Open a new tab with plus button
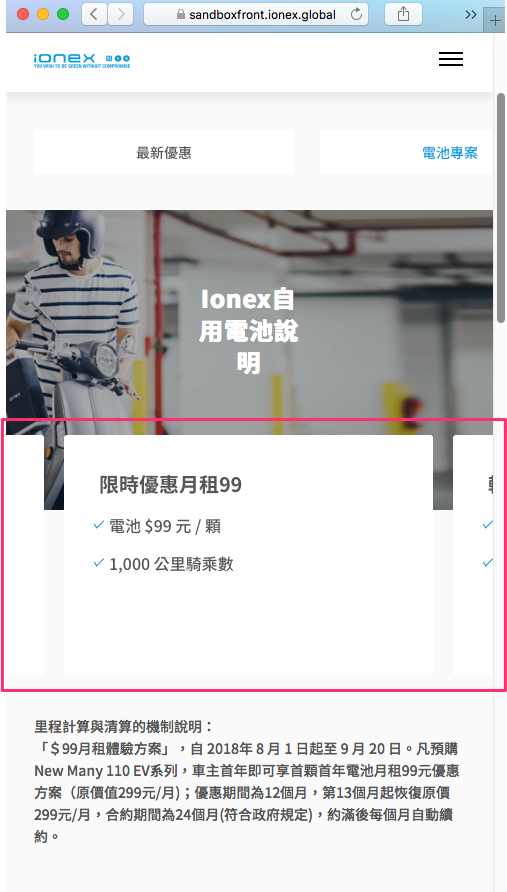Viewport: 507px width, 892px height. [495, 20]
